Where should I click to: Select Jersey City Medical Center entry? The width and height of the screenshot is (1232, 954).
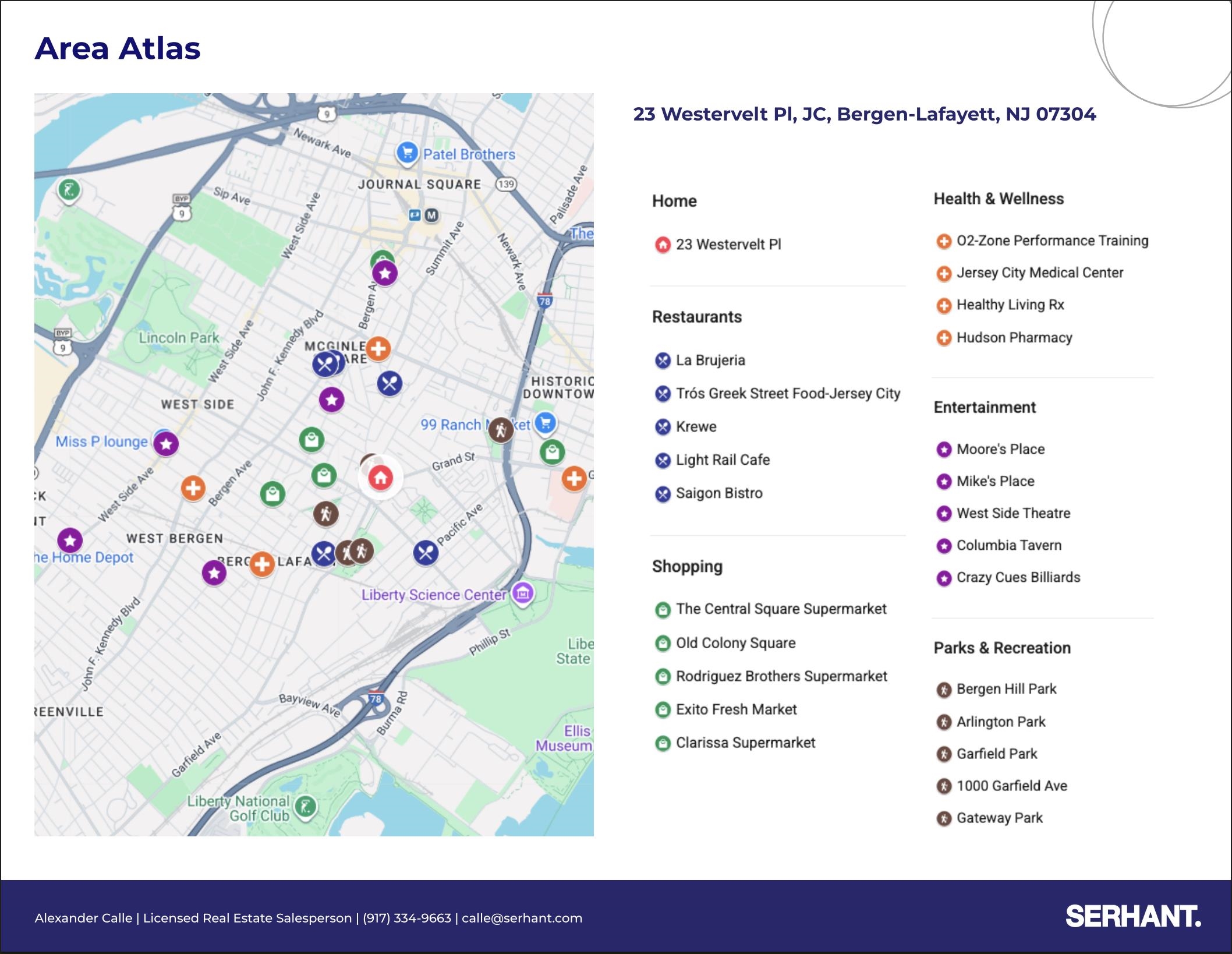1039,273
